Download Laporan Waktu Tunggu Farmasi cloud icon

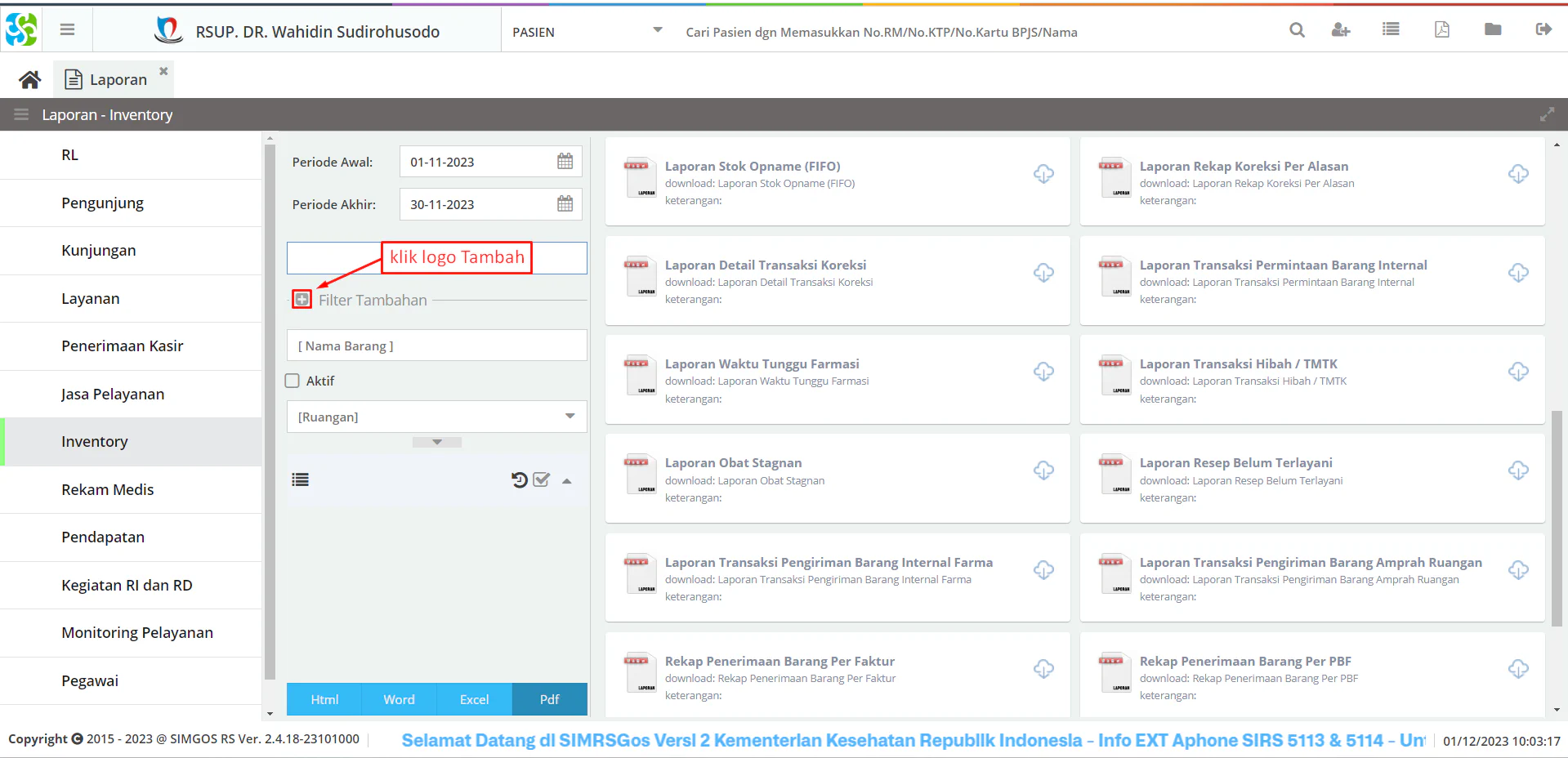[x=1043, y=371]
